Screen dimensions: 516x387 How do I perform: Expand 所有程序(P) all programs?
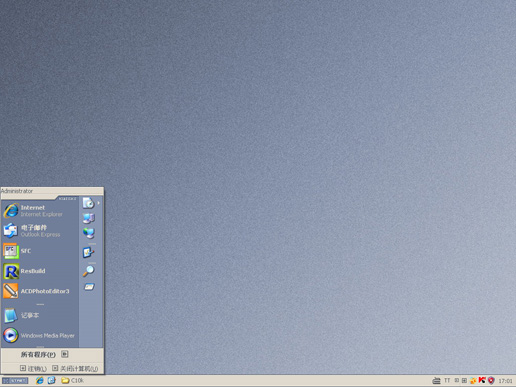(x=44, y=354)
